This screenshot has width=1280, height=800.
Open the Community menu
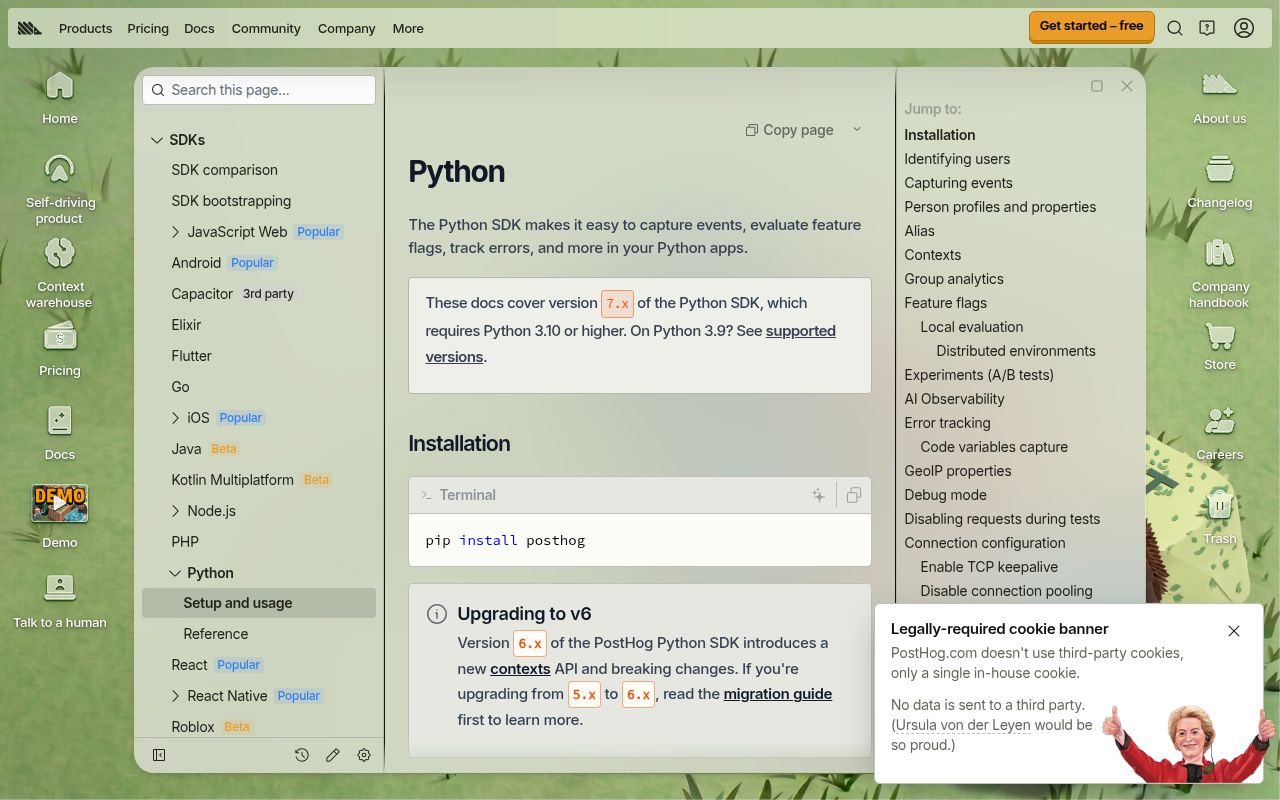click(266, 28)
